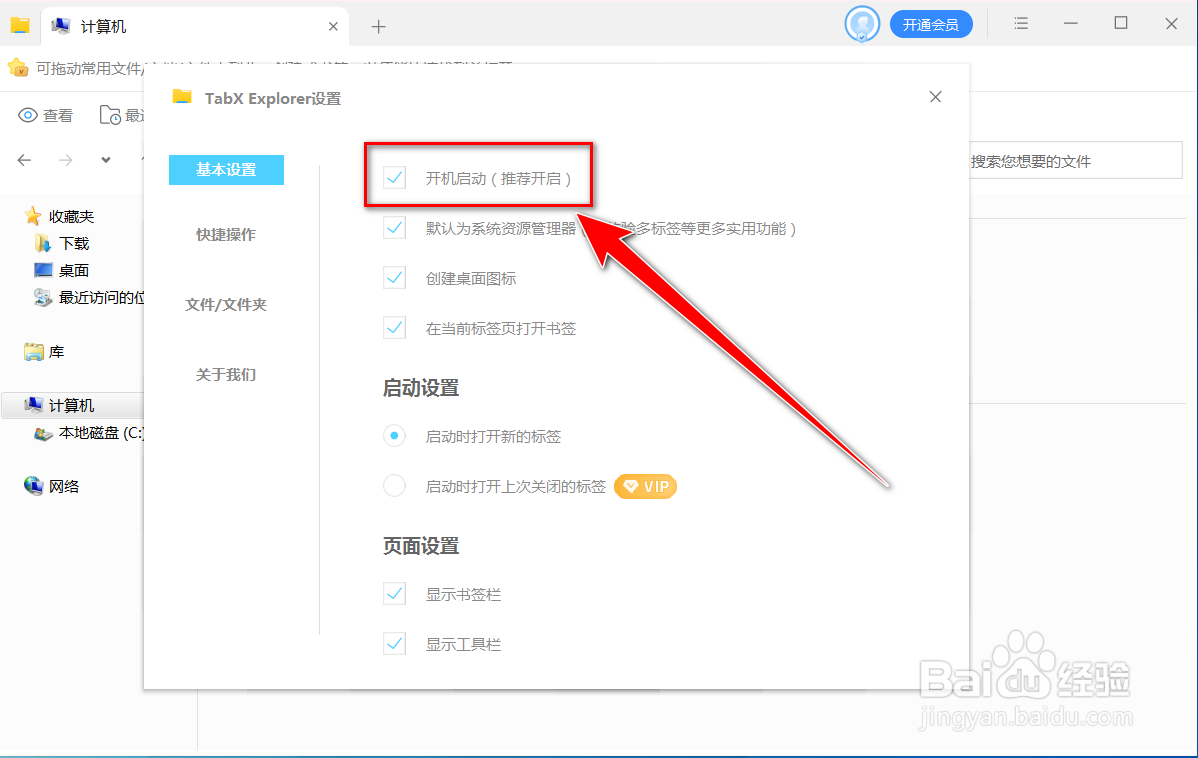The width and height of the screenshot is (1198, 758).
Task: Click the VIP badge
Action: click(646, 487)
